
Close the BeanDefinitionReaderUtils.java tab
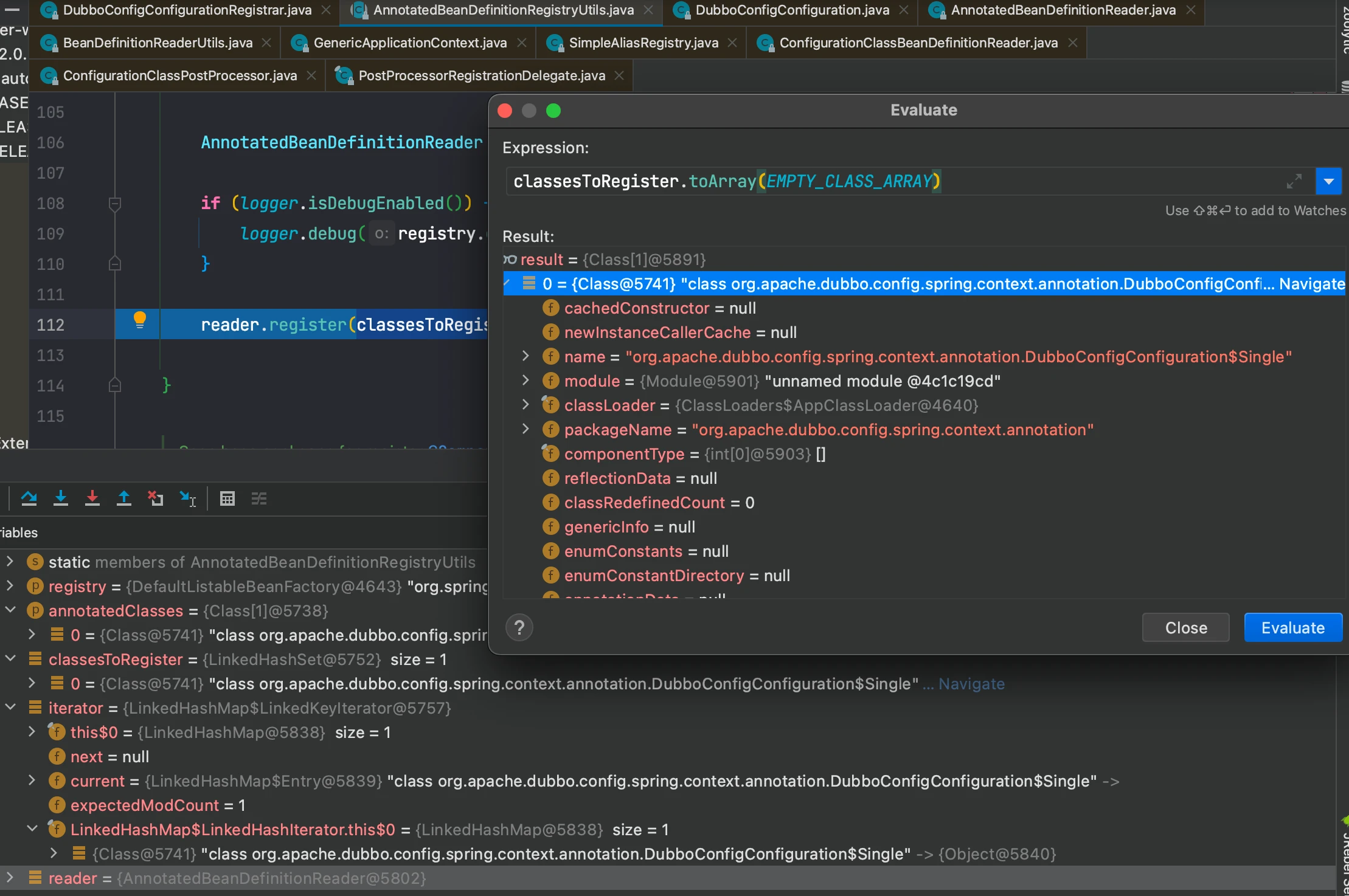(x=266, y=43)
